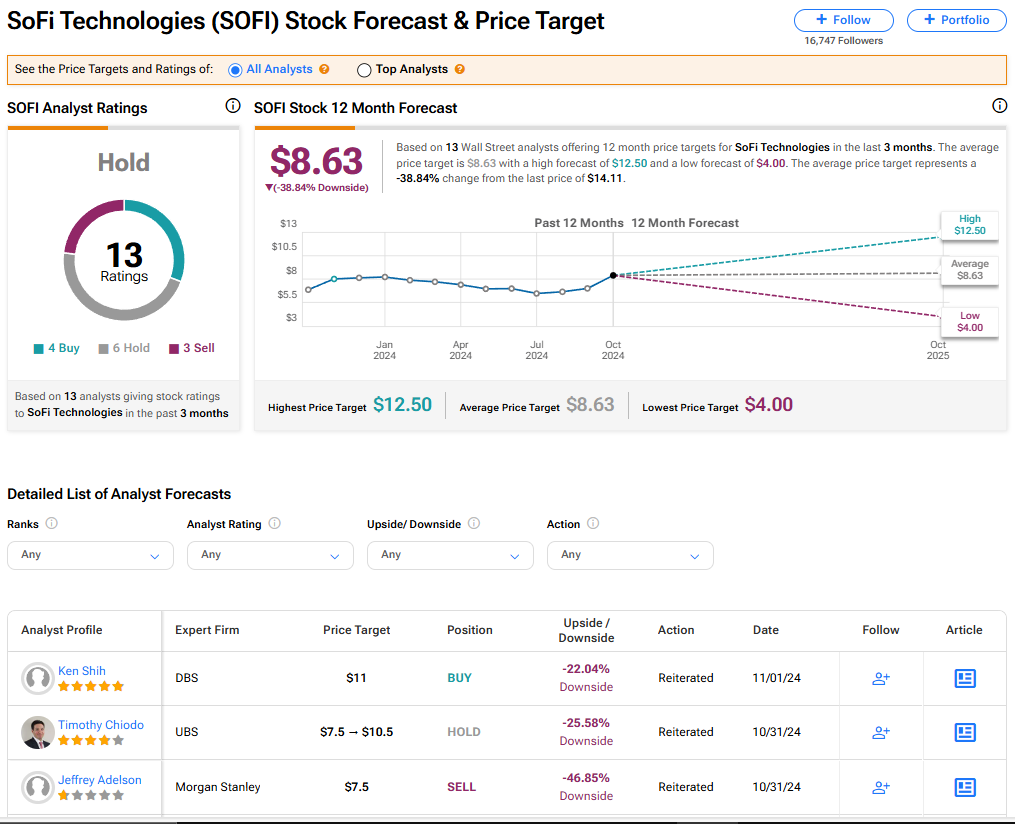Click the help icon next to Top Analysts

(x=460, y=69)
